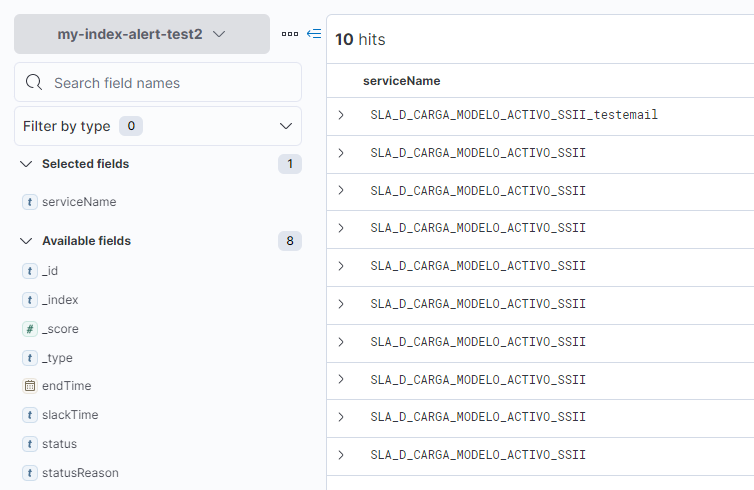Click the _index field name
Viewport: 754px width, 490px height.
pyautogui.click(x=60, y=300)
